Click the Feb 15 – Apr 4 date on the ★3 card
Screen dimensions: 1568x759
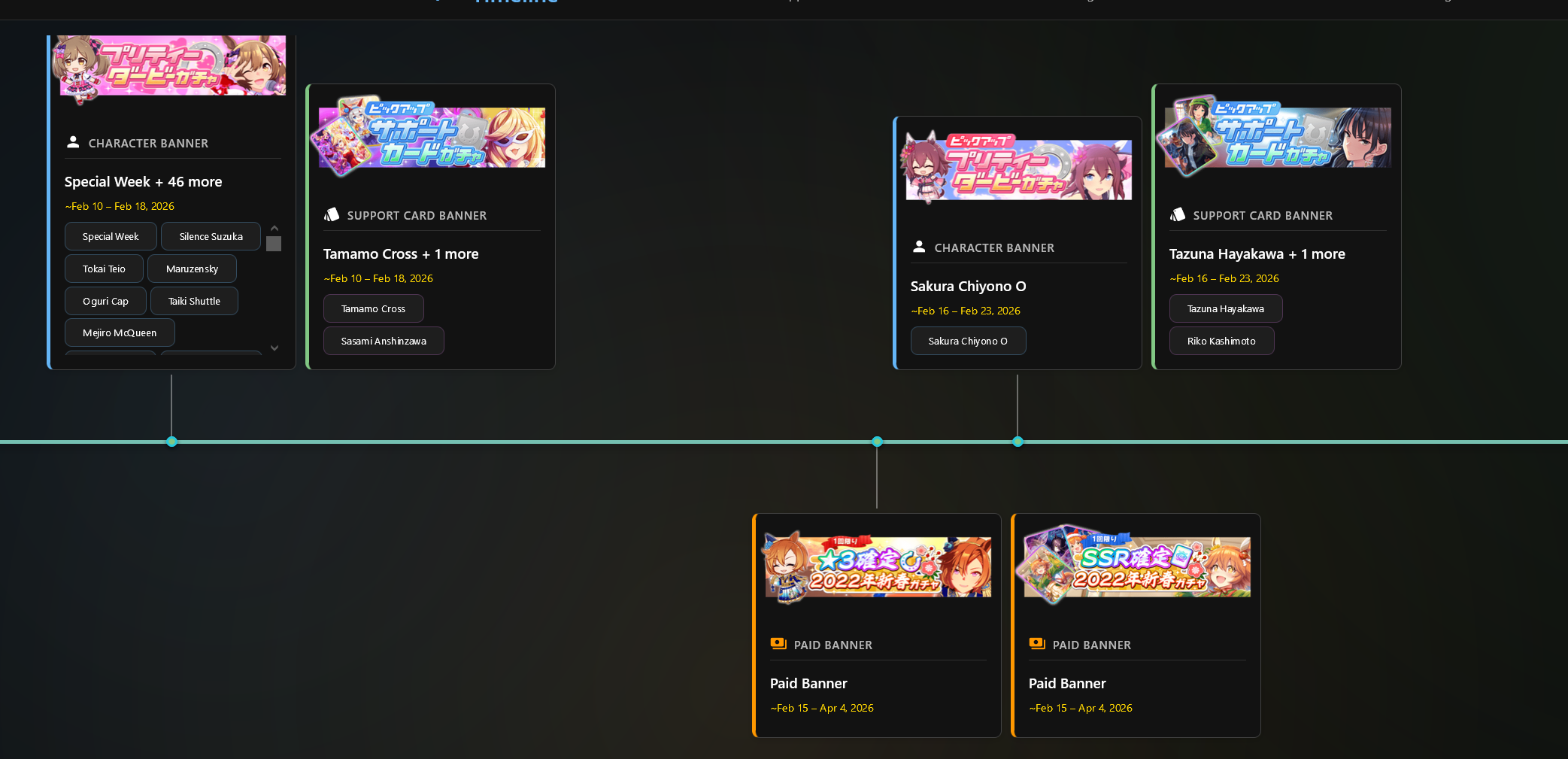tap(822, 708)
